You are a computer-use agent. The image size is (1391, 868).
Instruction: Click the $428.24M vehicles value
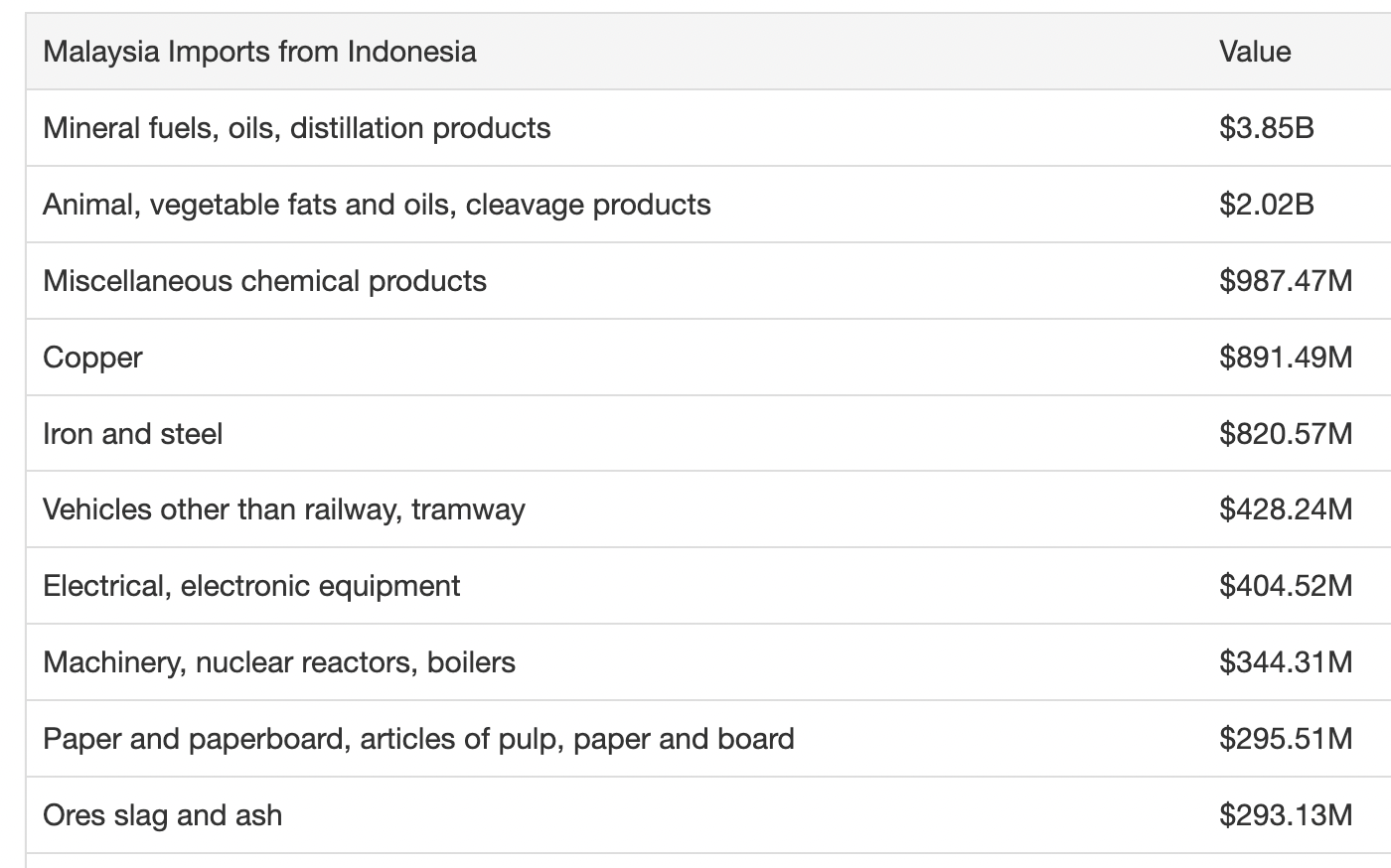1286,509
